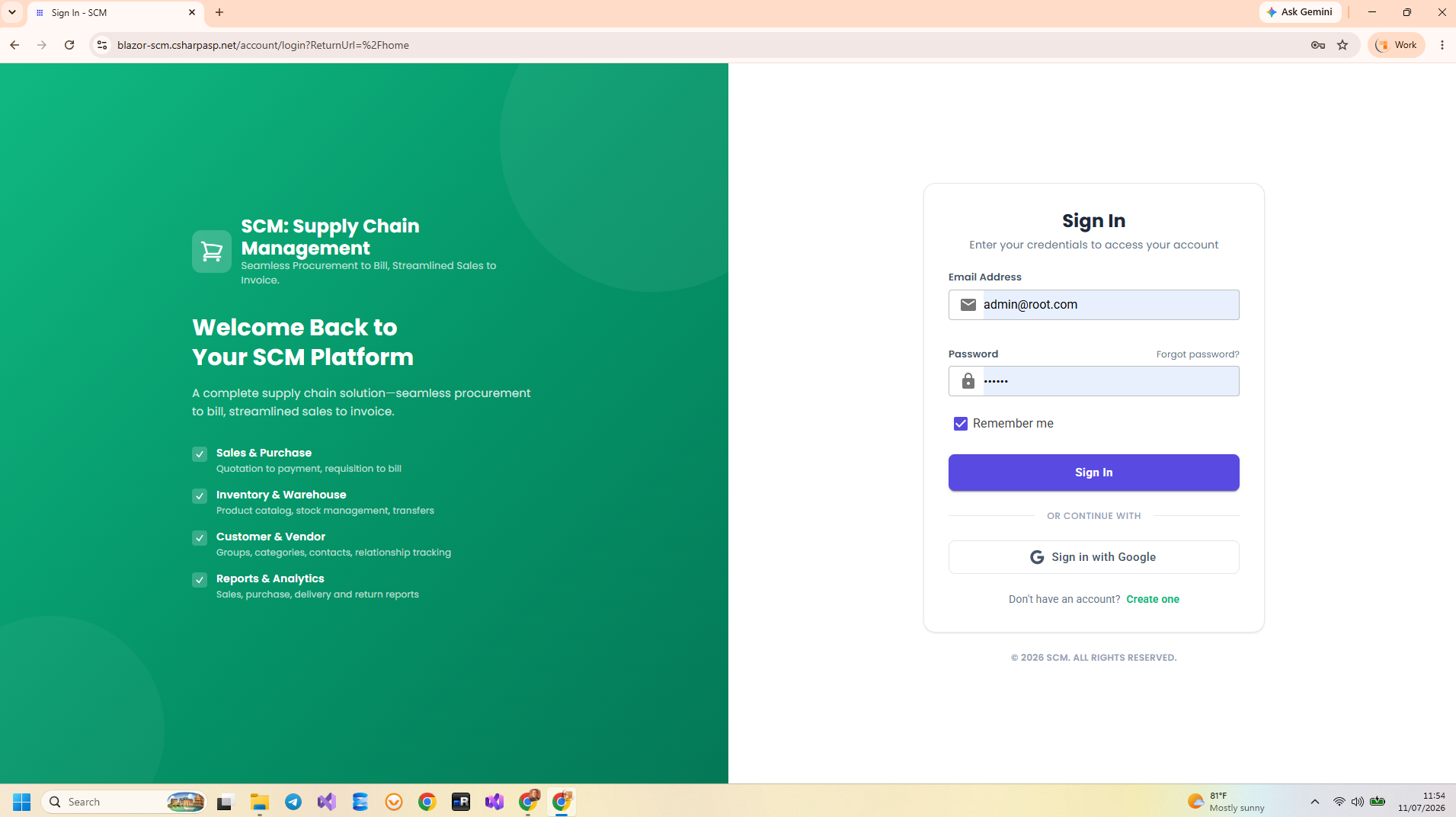
Task: Open the weather widget showing 81°F
Action: pos(1226,802)
